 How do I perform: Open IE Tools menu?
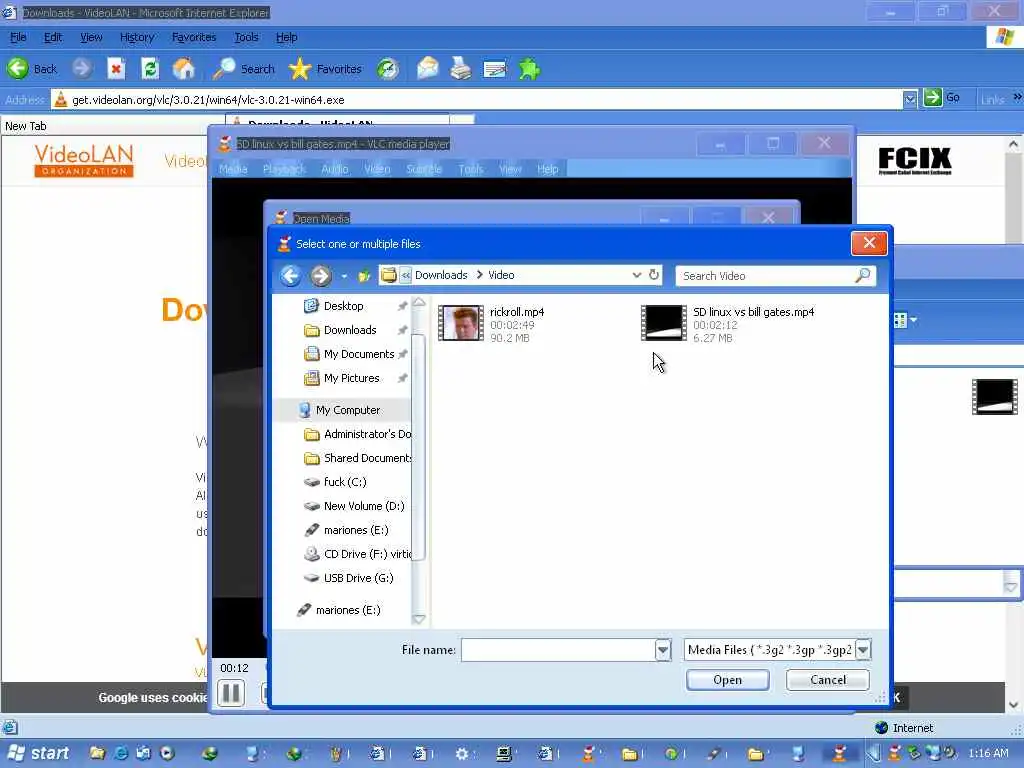[246, 37]
